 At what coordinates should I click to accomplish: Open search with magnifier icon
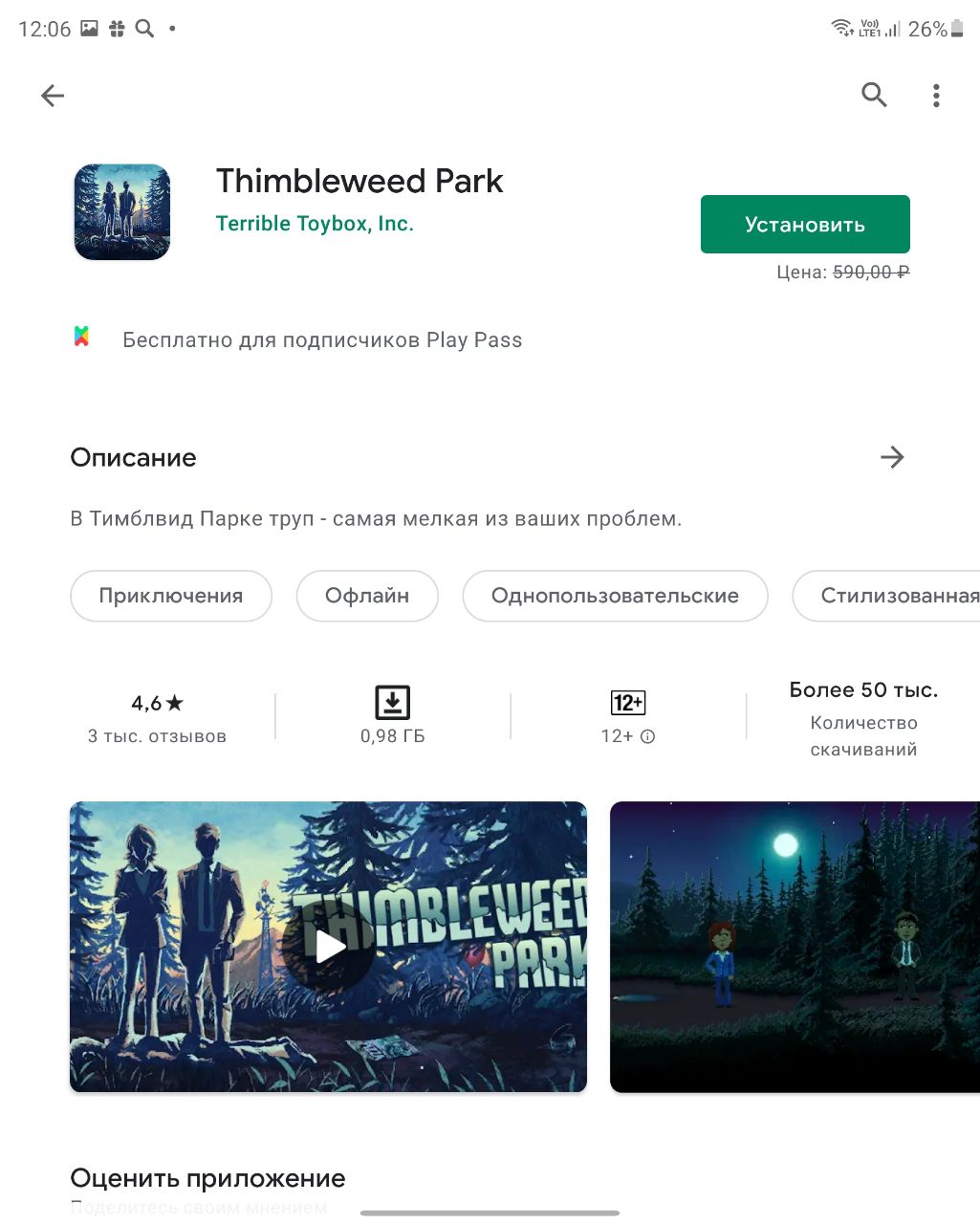[x=874, y=95]
